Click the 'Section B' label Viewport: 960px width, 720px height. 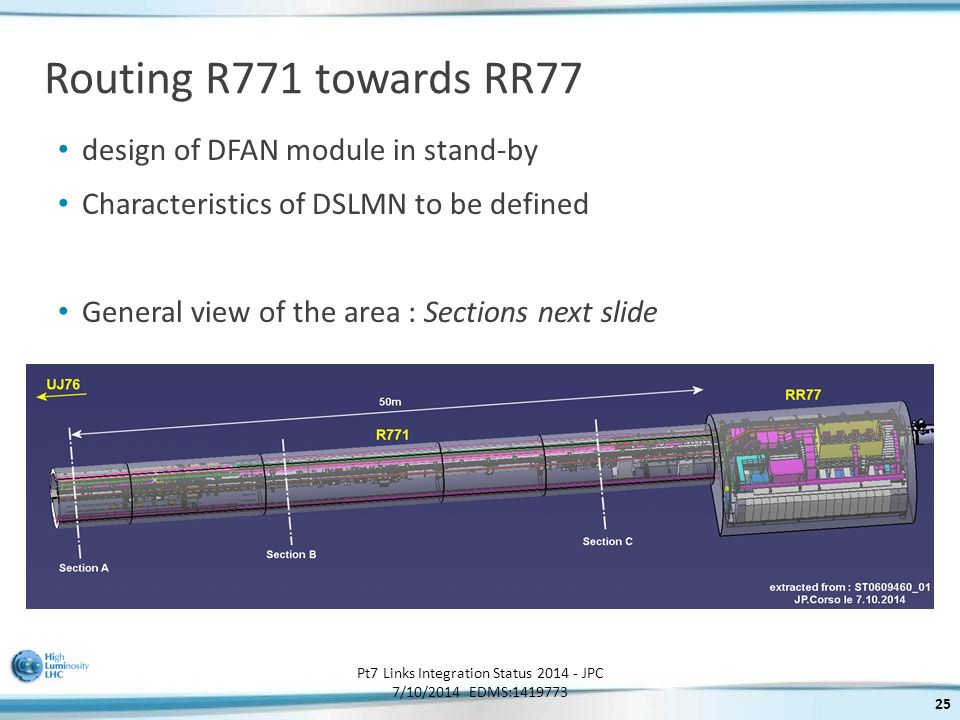(x=291, y=554)
